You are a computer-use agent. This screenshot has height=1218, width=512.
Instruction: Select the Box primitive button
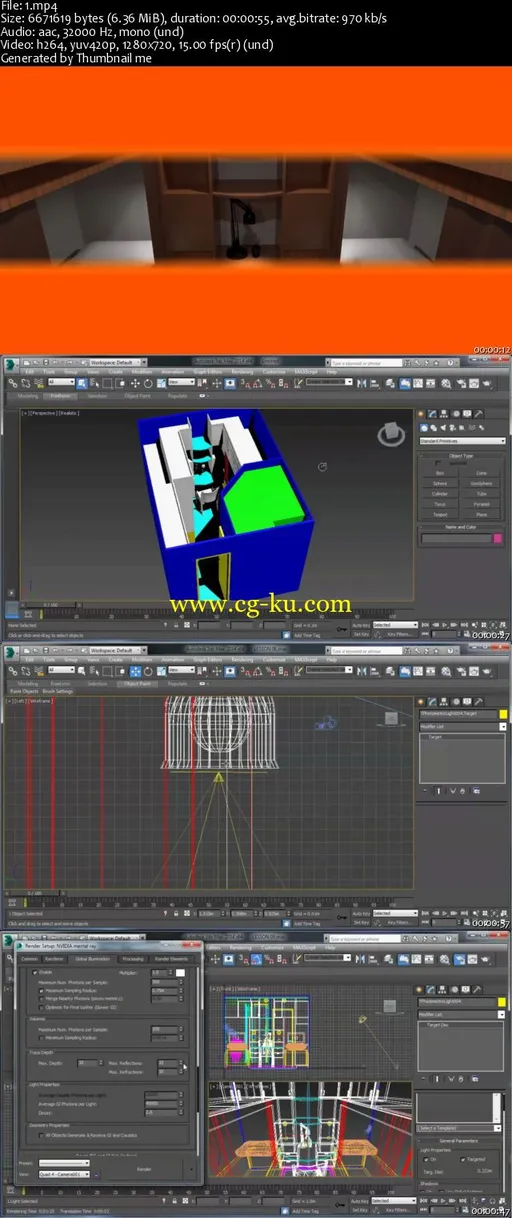[440, 473]
